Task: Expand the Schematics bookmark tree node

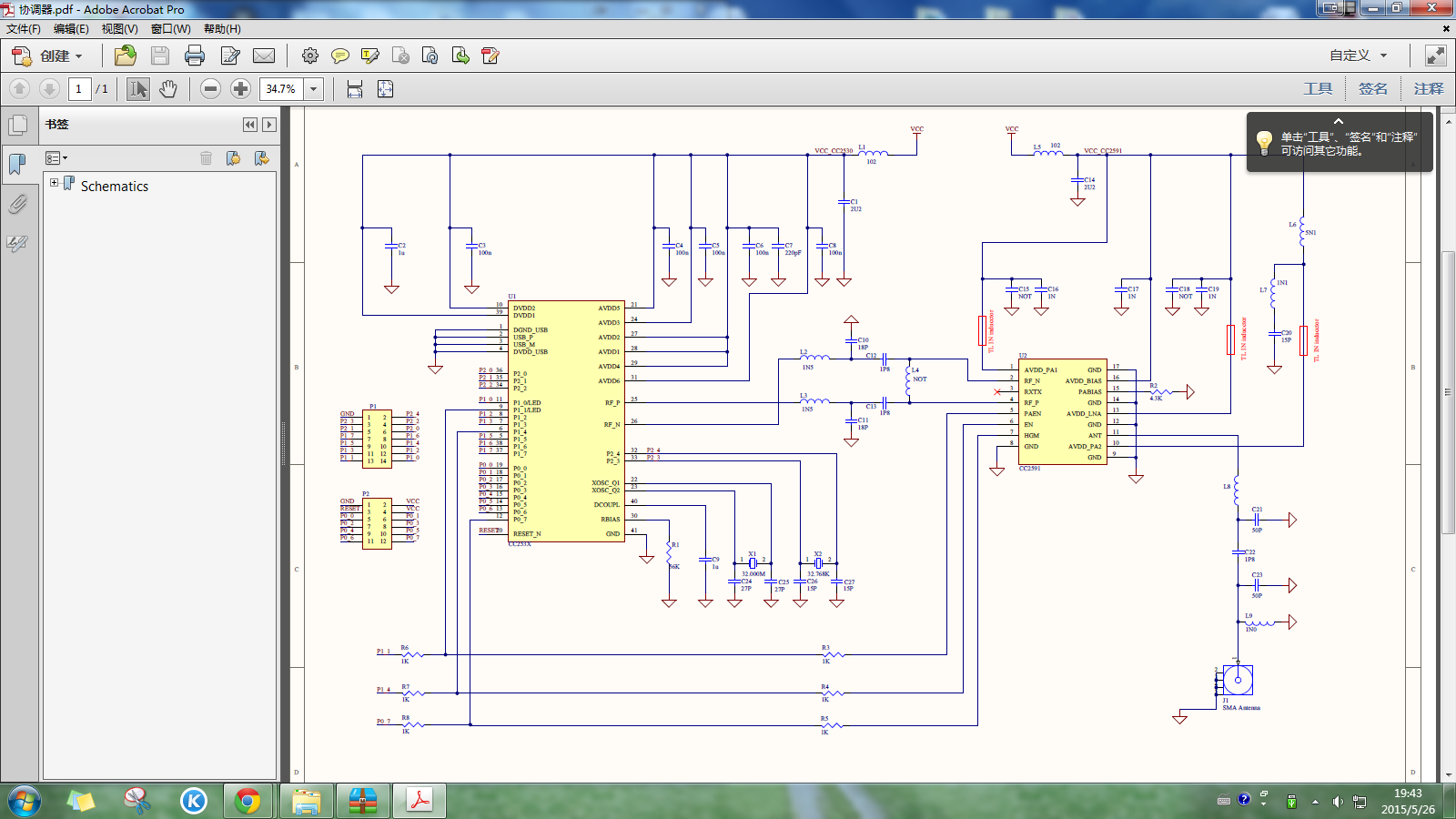Action: click(54, 183)
